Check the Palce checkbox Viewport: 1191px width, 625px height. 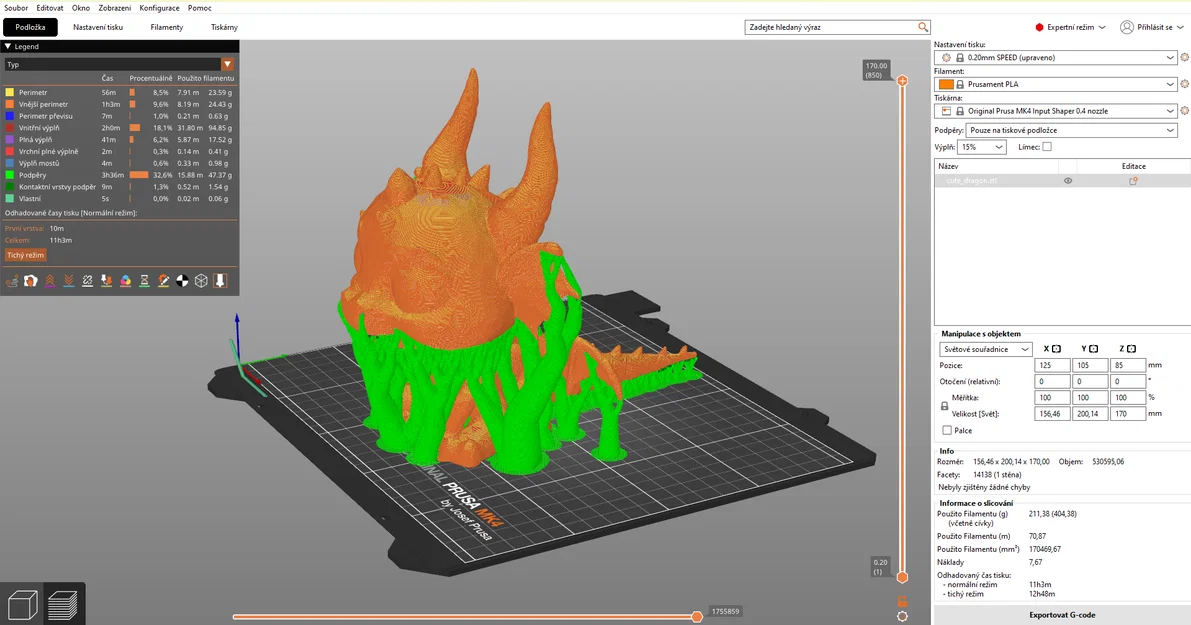pyautogui.click(x=946, y=431)
